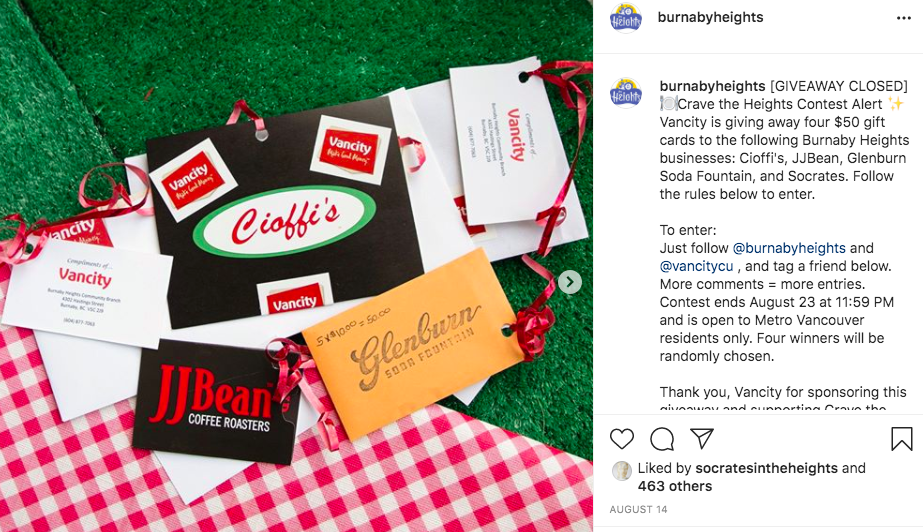Follow the @vancitycu mention link
923x532 pixels.
(696, 267)
